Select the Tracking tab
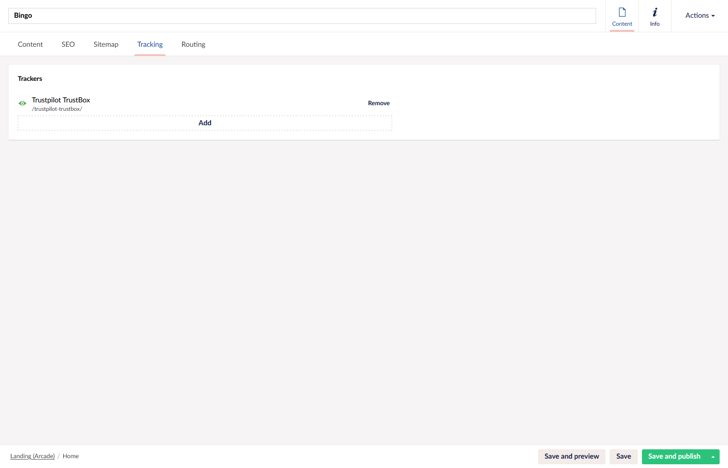Screen dimensions: 728x468 tap(150, 45)
